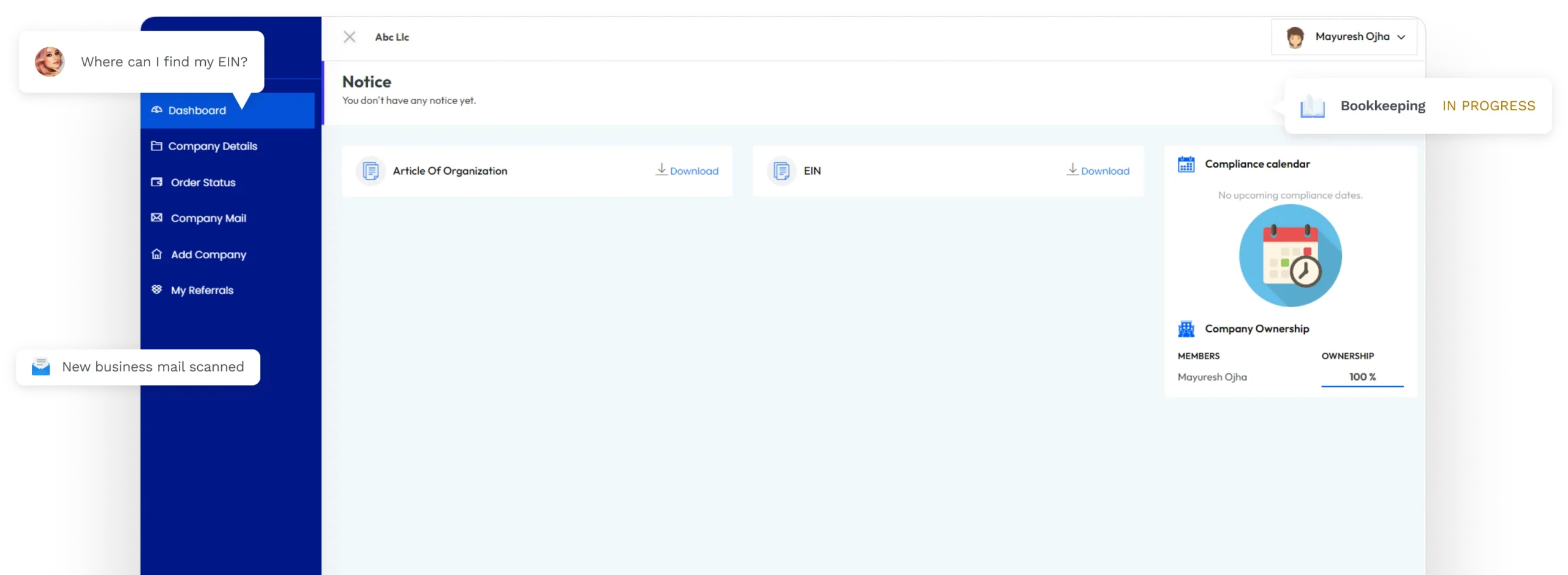This screenshot has height=575, width=1568.
Task: Download the EIN document
Action: point(1098,171)
